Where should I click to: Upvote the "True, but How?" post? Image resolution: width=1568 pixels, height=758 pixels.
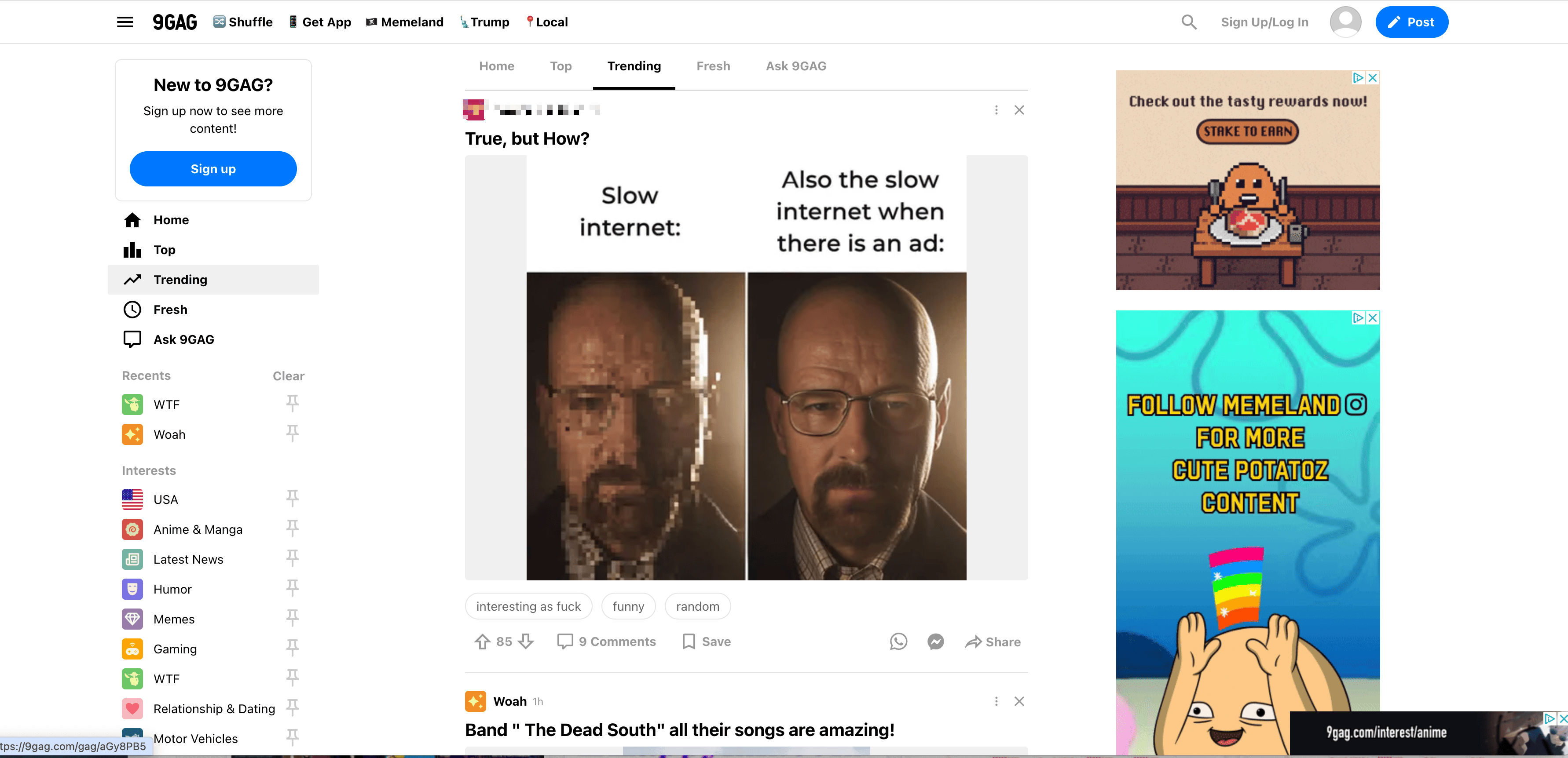point(482,641)
